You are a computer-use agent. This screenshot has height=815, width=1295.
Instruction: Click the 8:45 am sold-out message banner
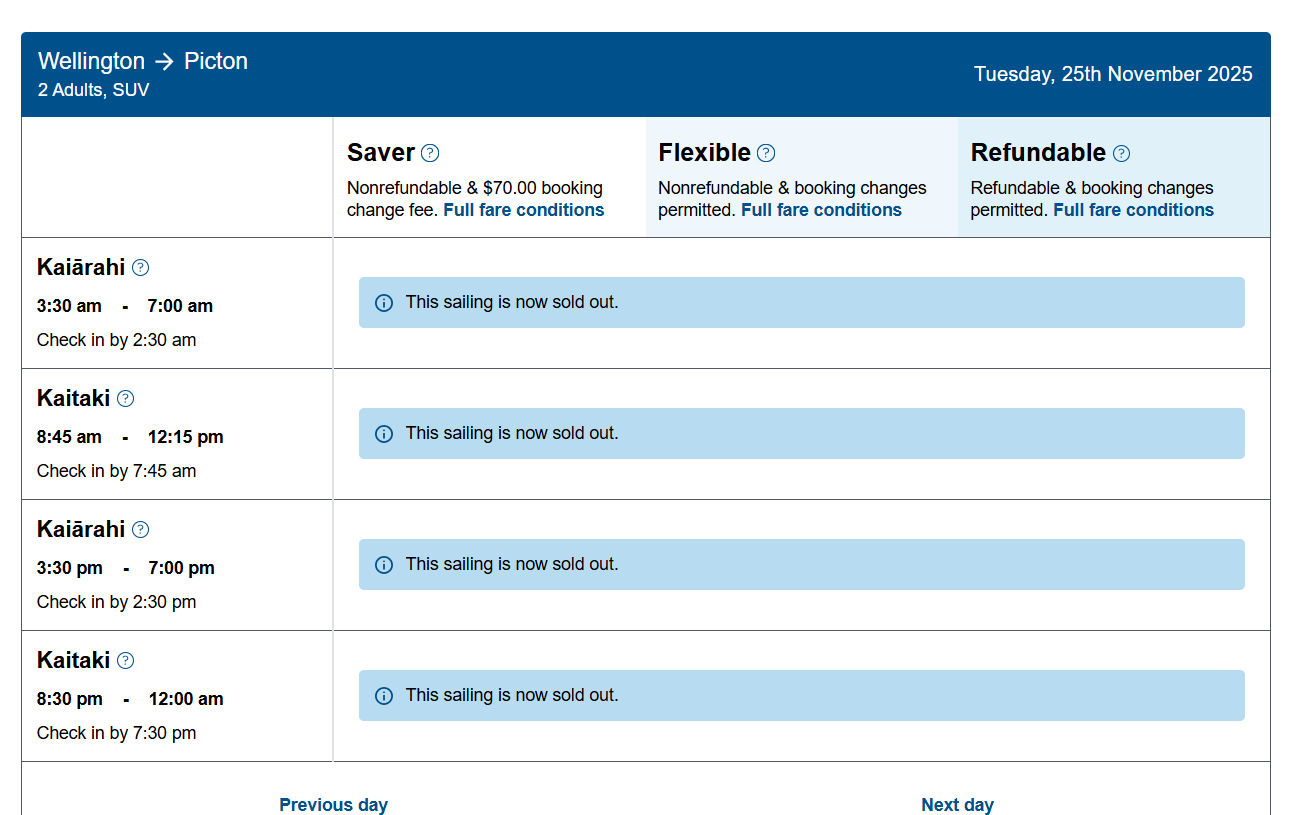click(801, 433)
